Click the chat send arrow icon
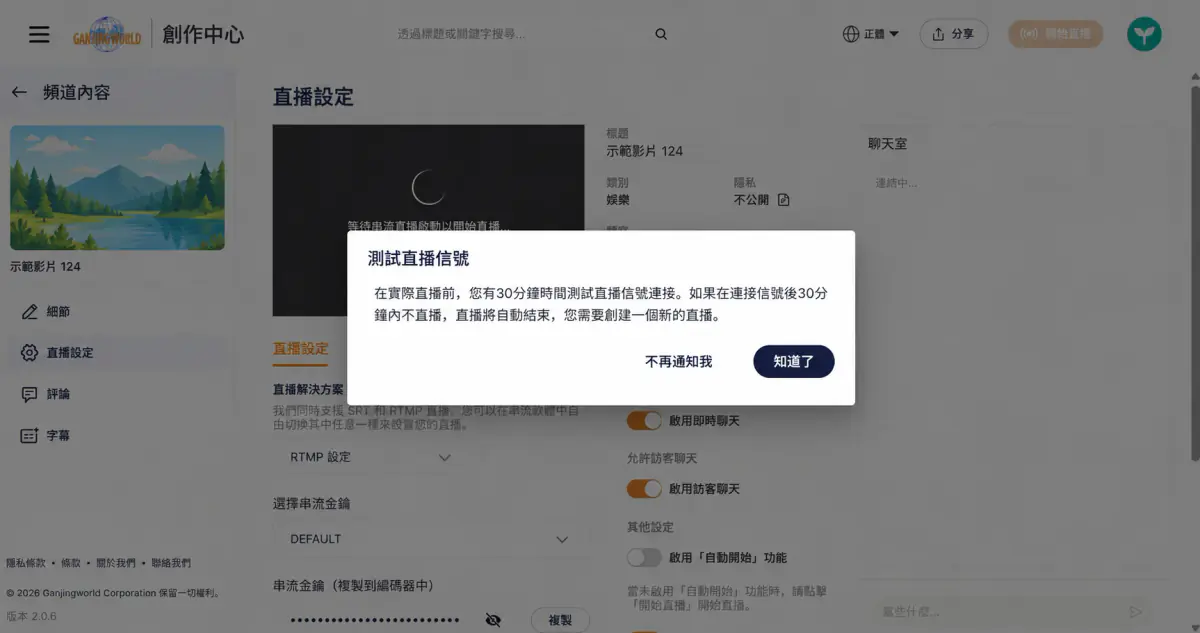The image size is (1200, 633). [x=1136, y=611]
